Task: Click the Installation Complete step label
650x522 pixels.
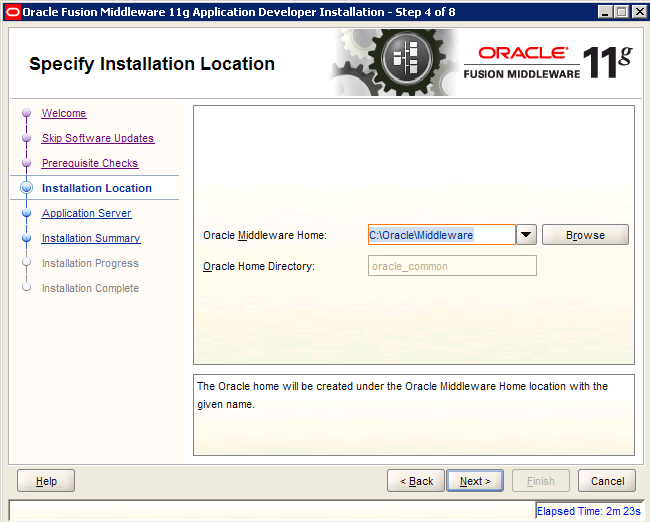Action: click(90, 288)
